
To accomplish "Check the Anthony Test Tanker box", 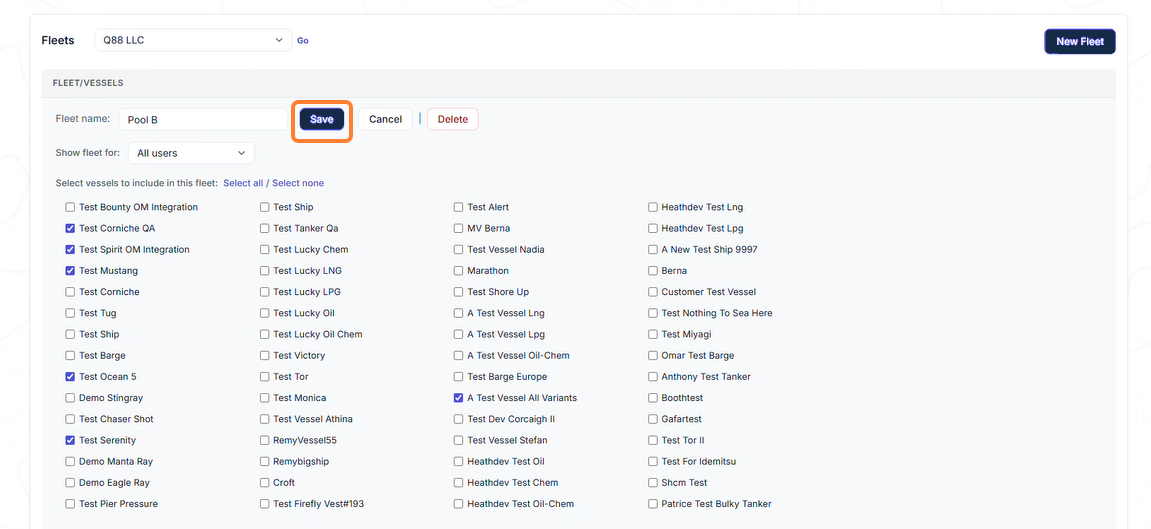I will click(653, 376).
